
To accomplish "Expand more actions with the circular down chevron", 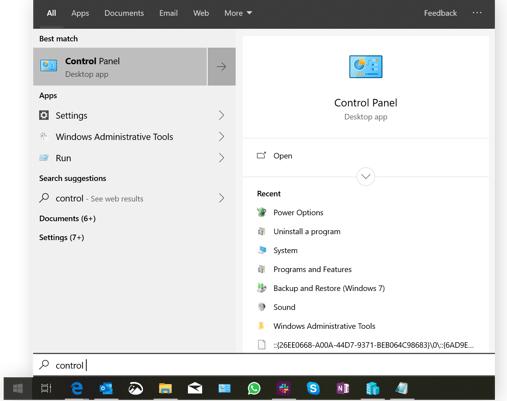I will (366, 176).
